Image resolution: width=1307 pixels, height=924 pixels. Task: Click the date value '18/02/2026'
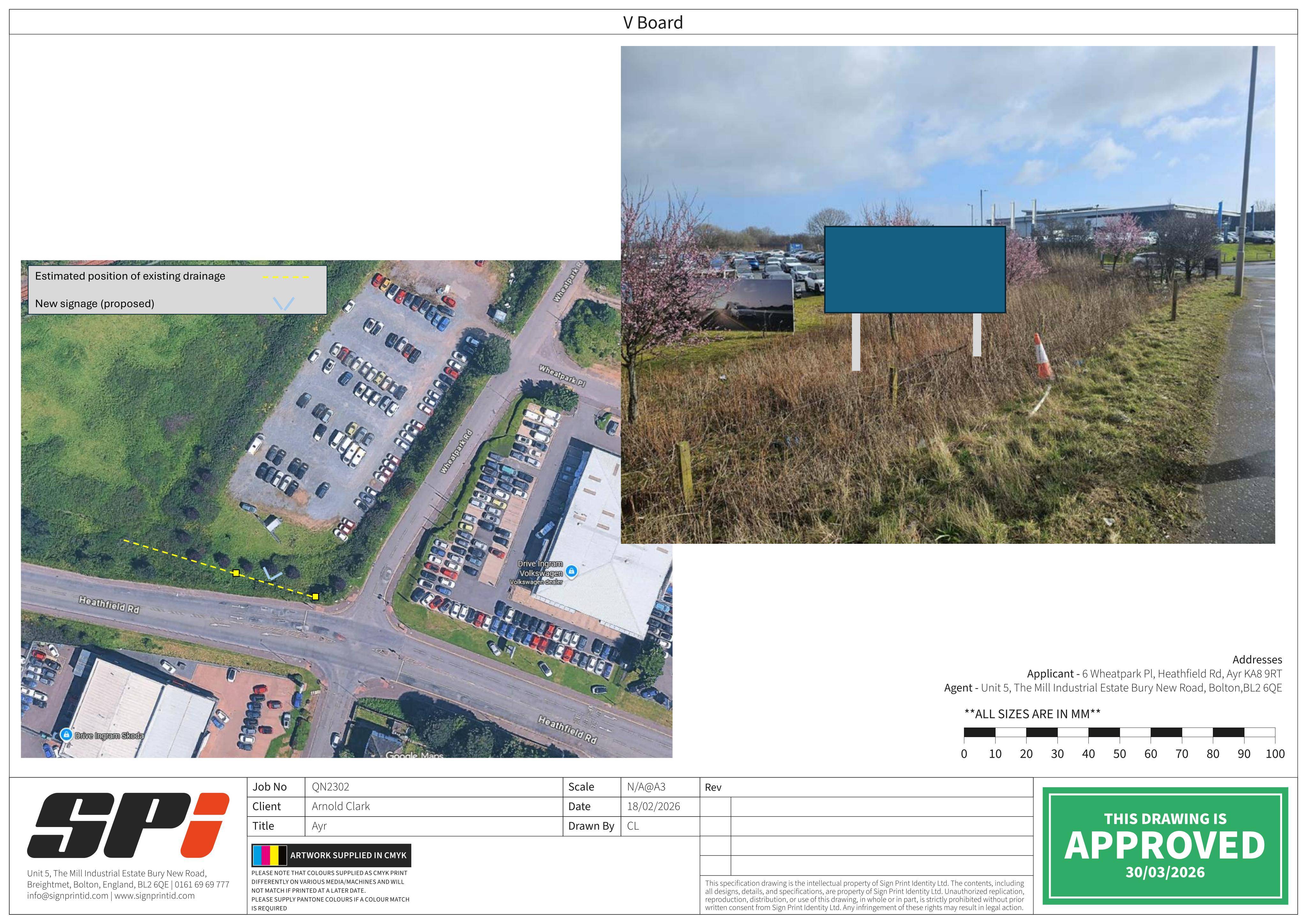(x=653, y=806)
